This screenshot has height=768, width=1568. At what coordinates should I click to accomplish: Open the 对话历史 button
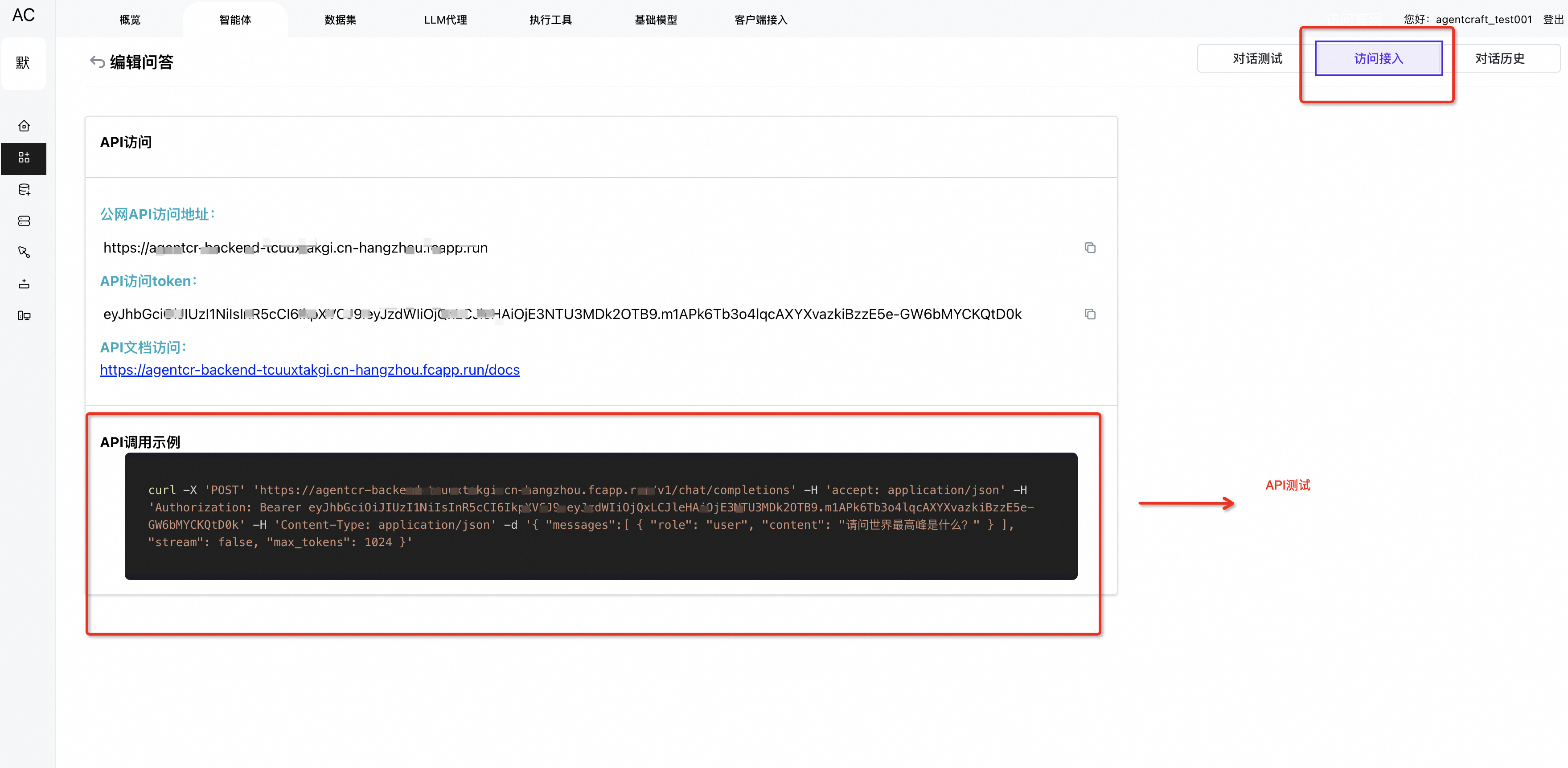[x=1499, y=58]
